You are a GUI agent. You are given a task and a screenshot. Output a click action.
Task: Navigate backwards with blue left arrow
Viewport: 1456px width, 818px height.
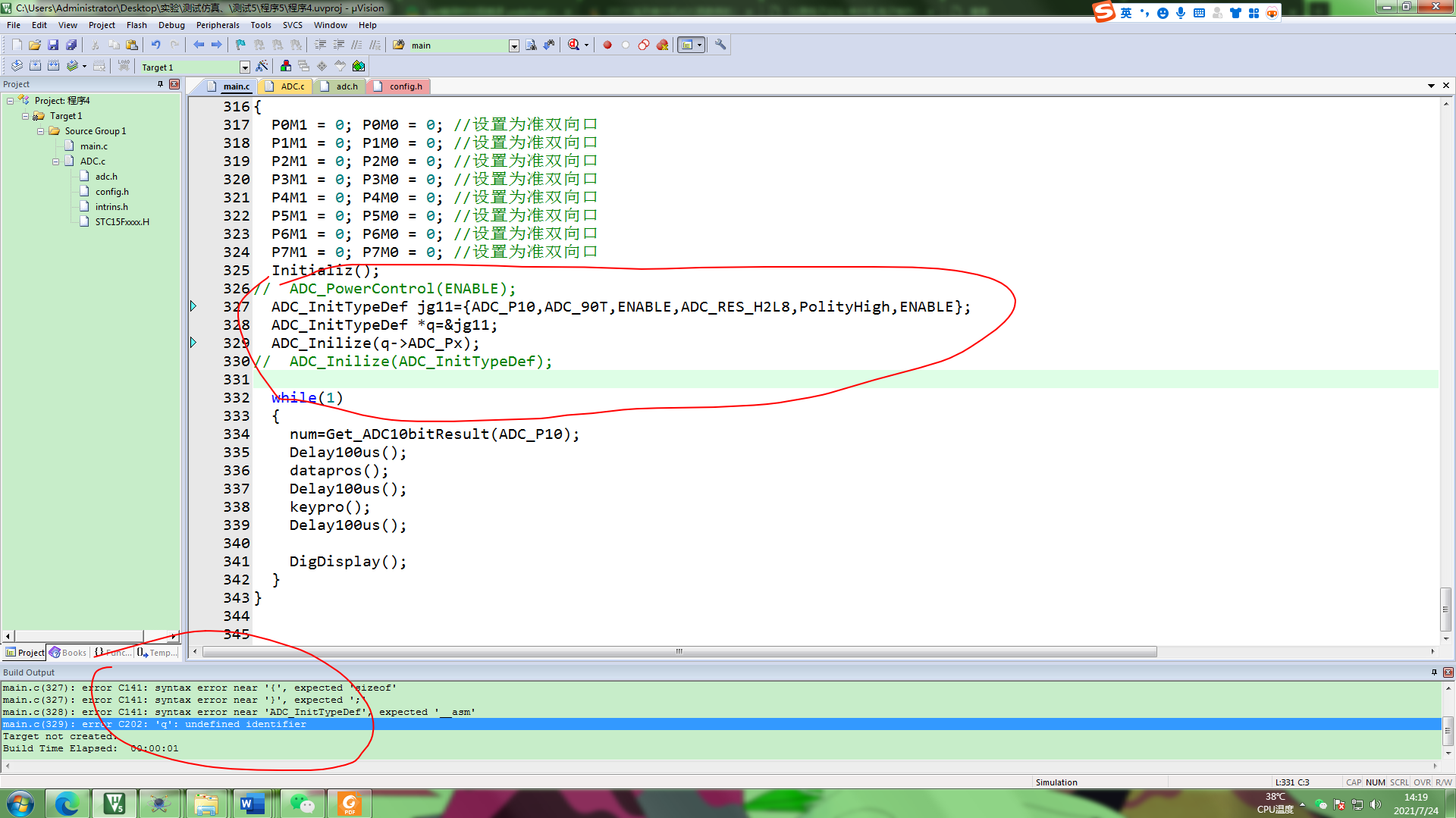pyautogui.click(x=199, y=45)
